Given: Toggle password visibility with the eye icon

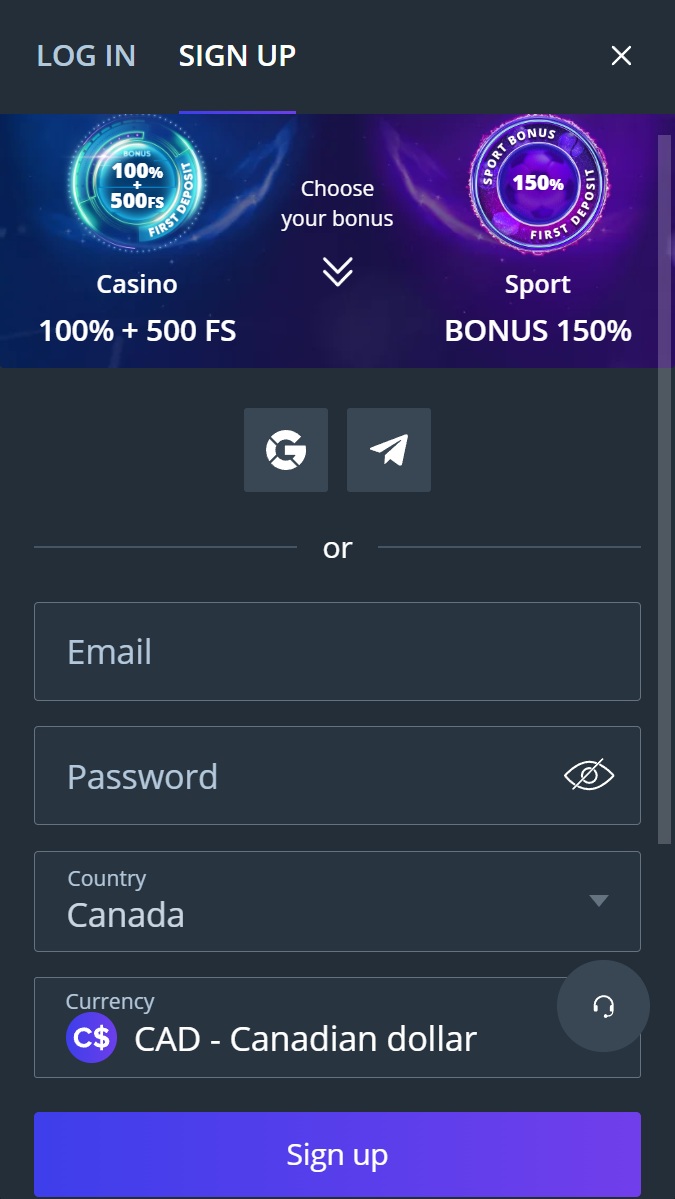Looking at the screenshot, I should (x=590, y=775).
